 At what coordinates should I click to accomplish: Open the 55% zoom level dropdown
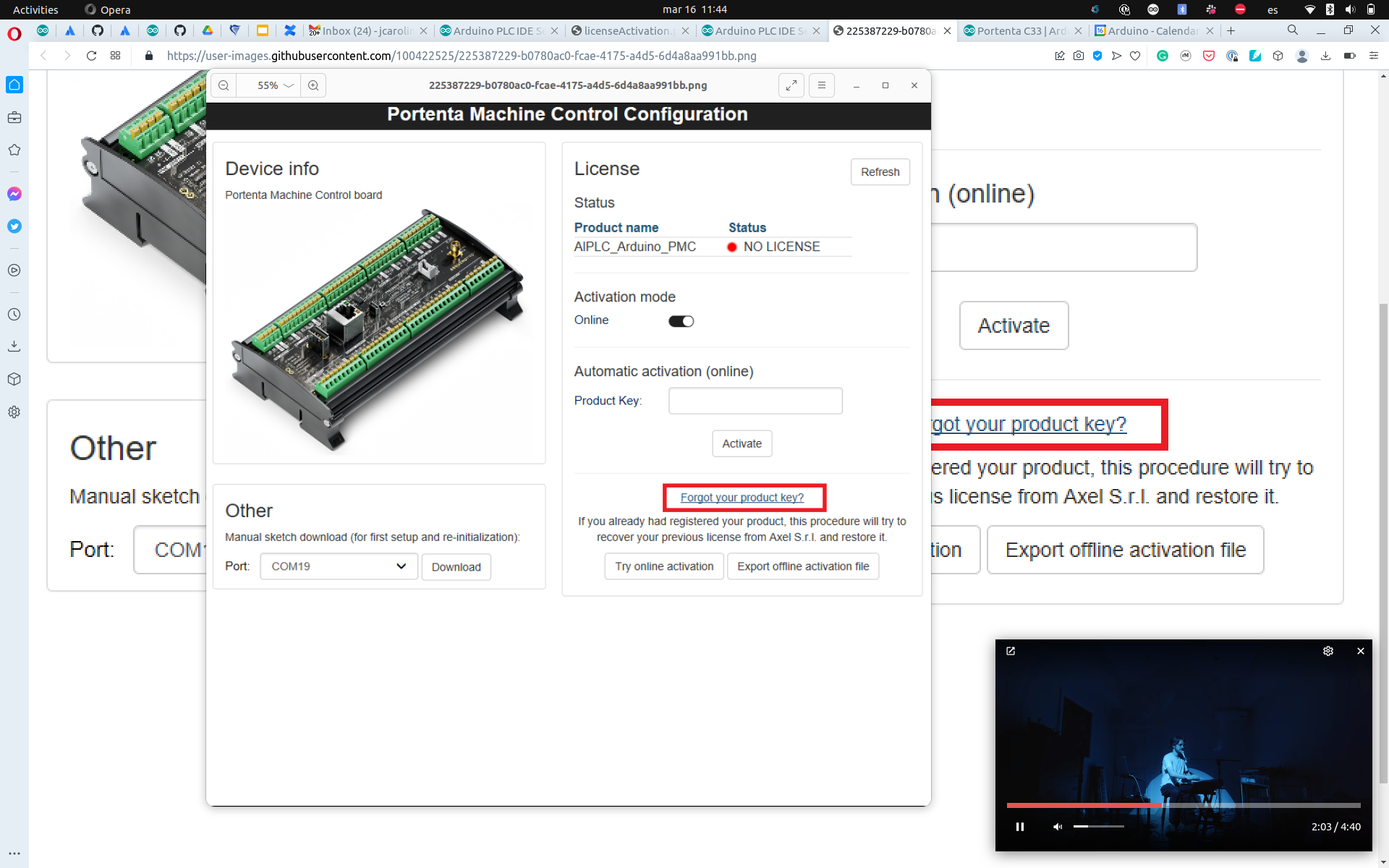(275, 85)
